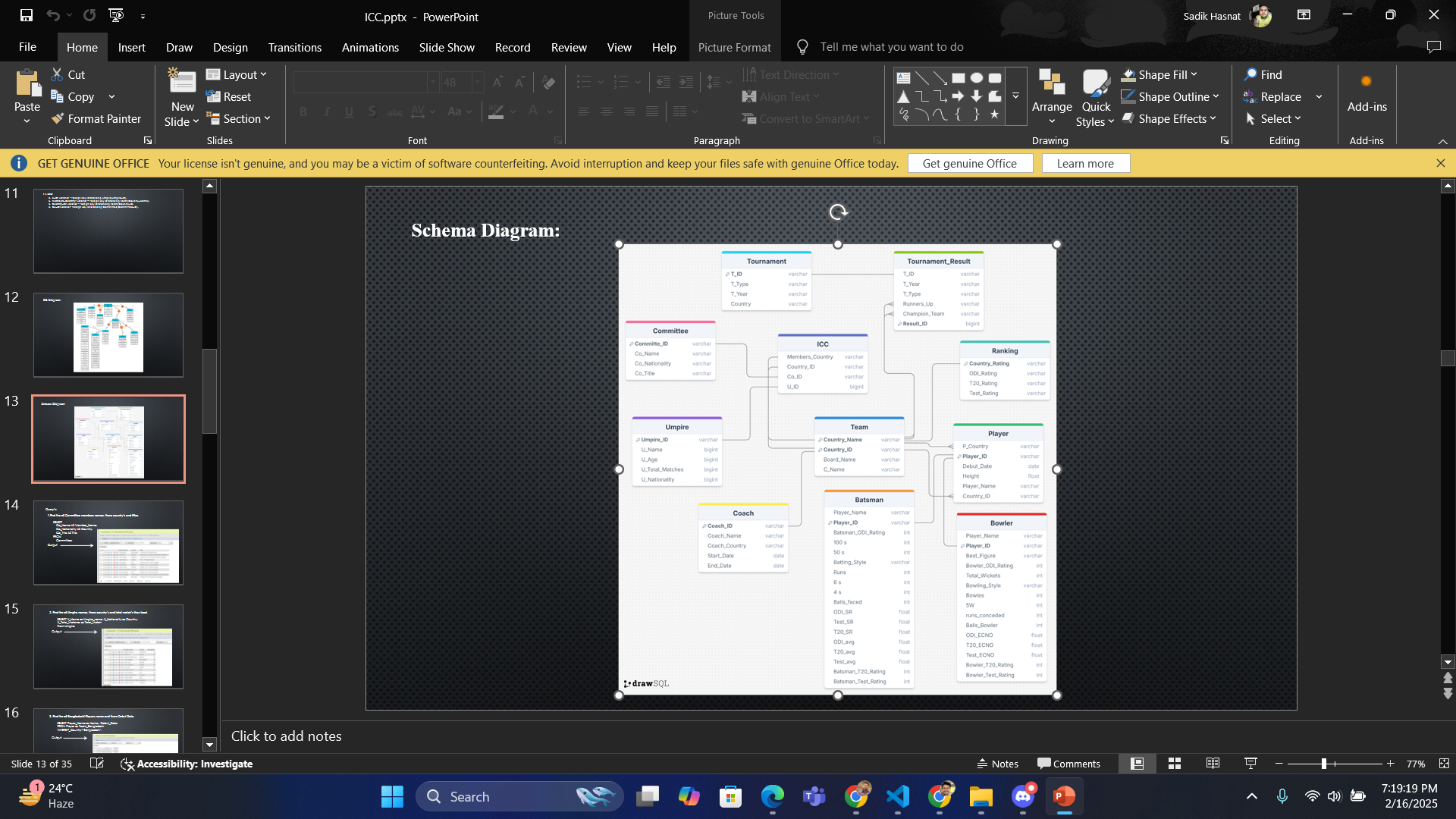Click Get genuine Office button
The width and height of the screenshot is (1456, 819).
[x=970, y=163]
